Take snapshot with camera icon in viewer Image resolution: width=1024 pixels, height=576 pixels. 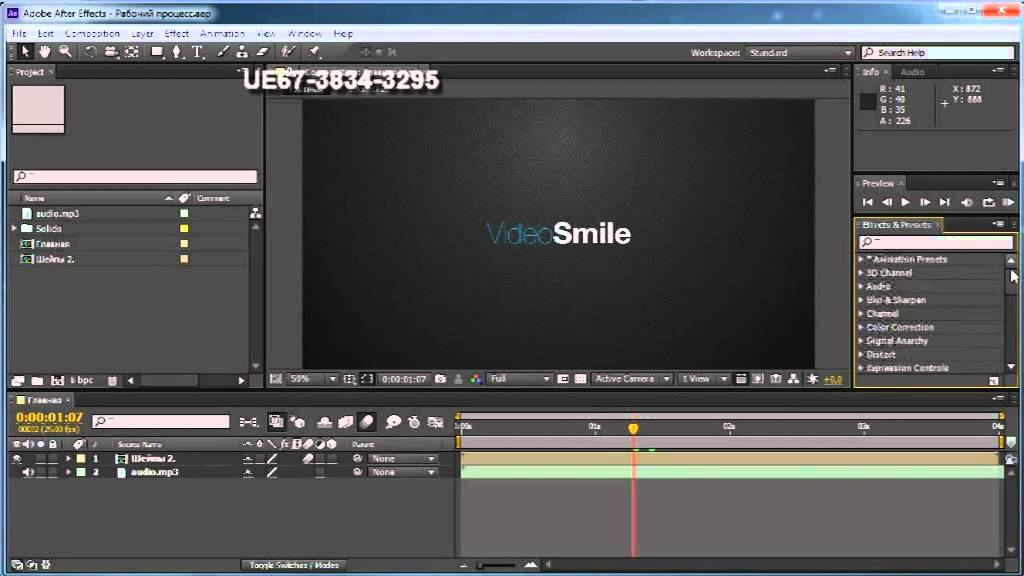click(x=441, y=379)
